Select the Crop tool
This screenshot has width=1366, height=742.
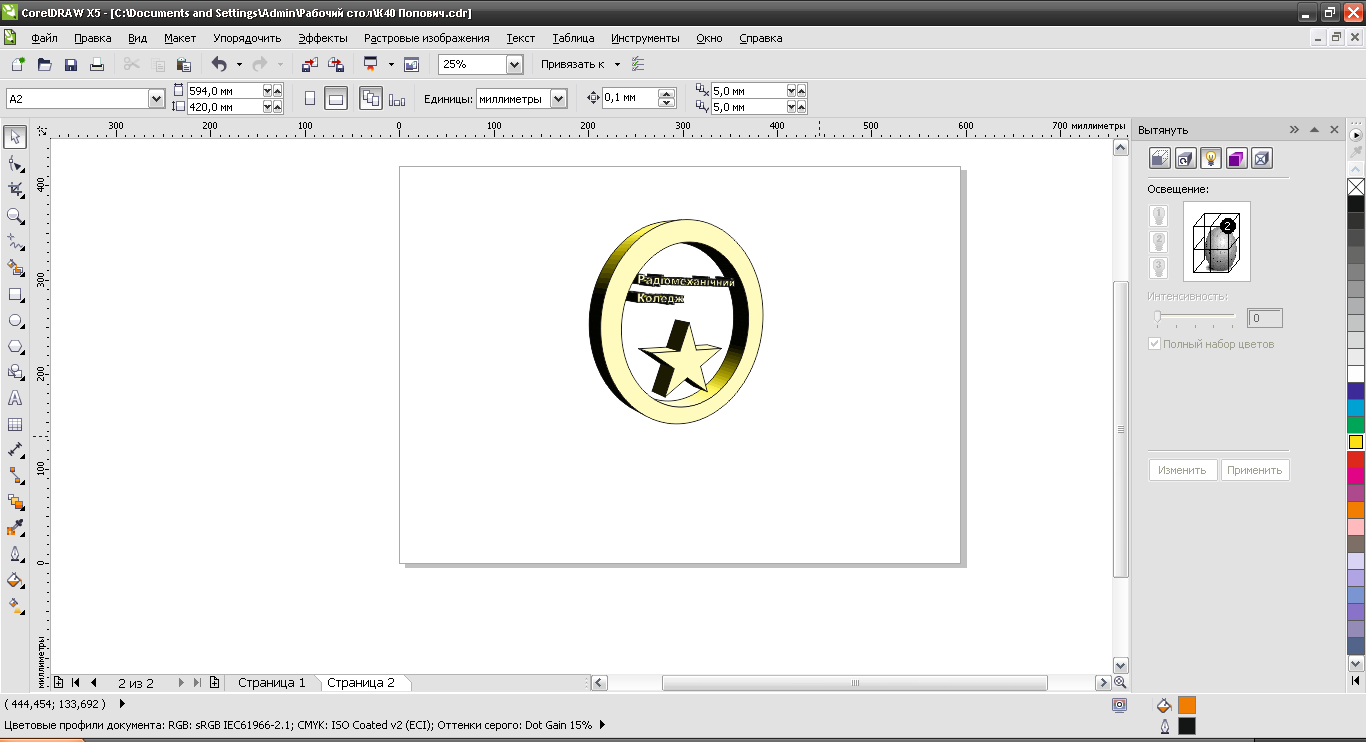click(x=15, y=189)
